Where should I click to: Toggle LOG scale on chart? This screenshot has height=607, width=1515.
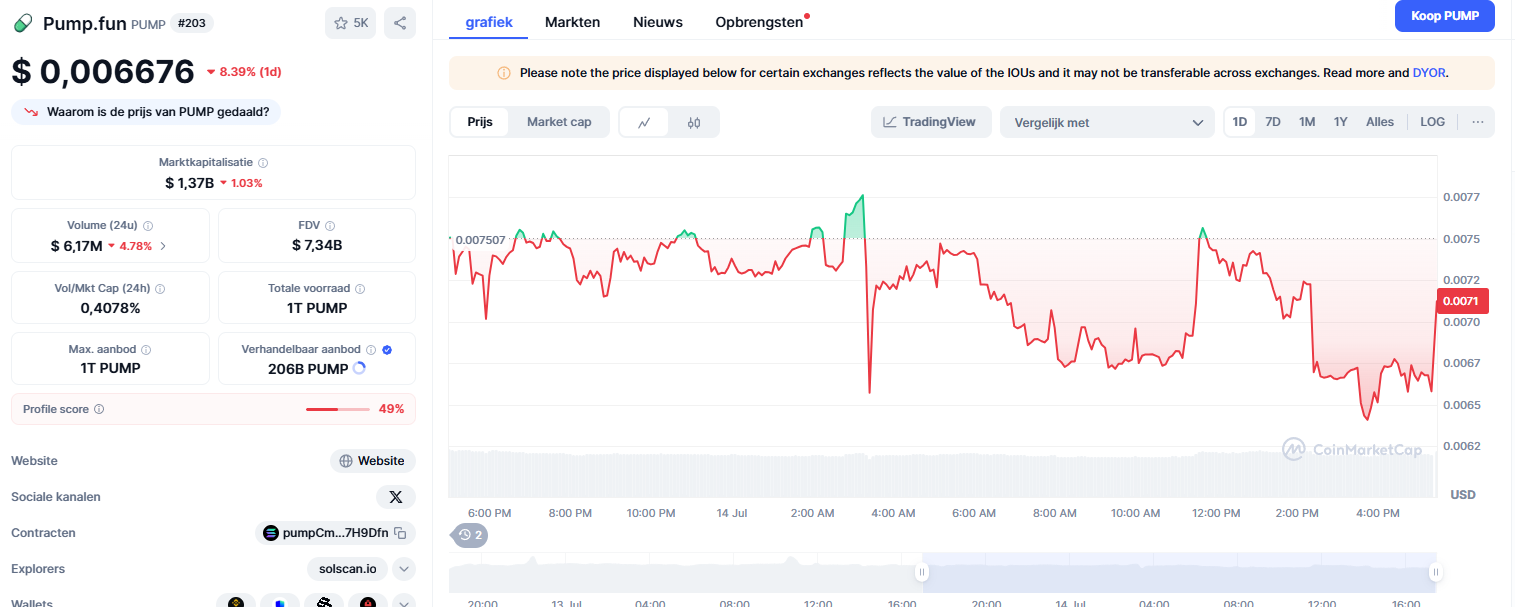pyautogui.click(x=1433, y=122)
